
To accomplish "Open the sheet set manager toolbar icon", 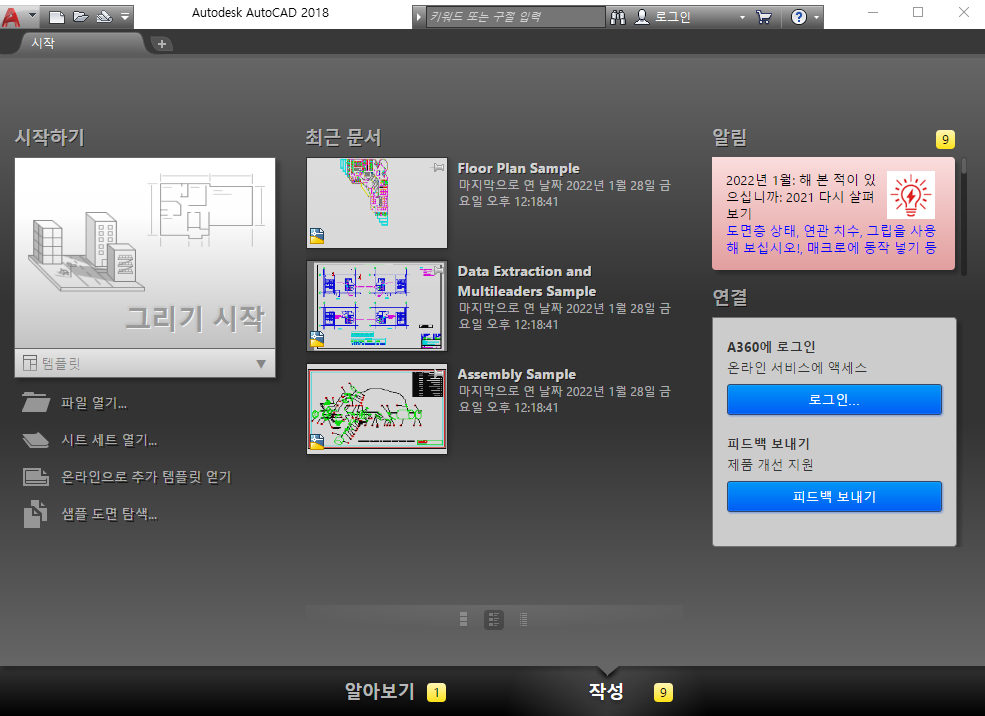I will point(104,17).
